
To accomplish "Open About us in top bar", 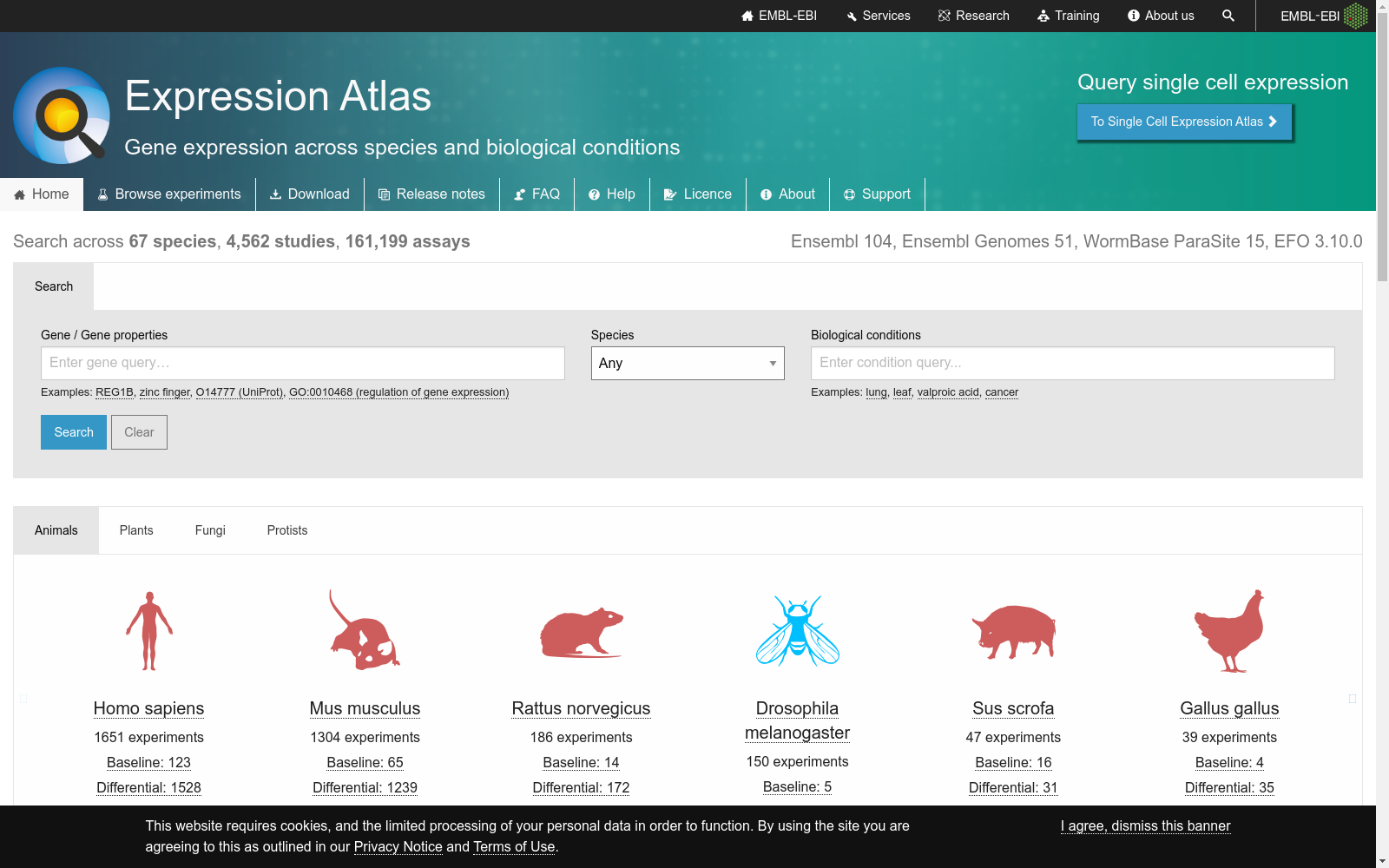I will (x=1161, y=16).
